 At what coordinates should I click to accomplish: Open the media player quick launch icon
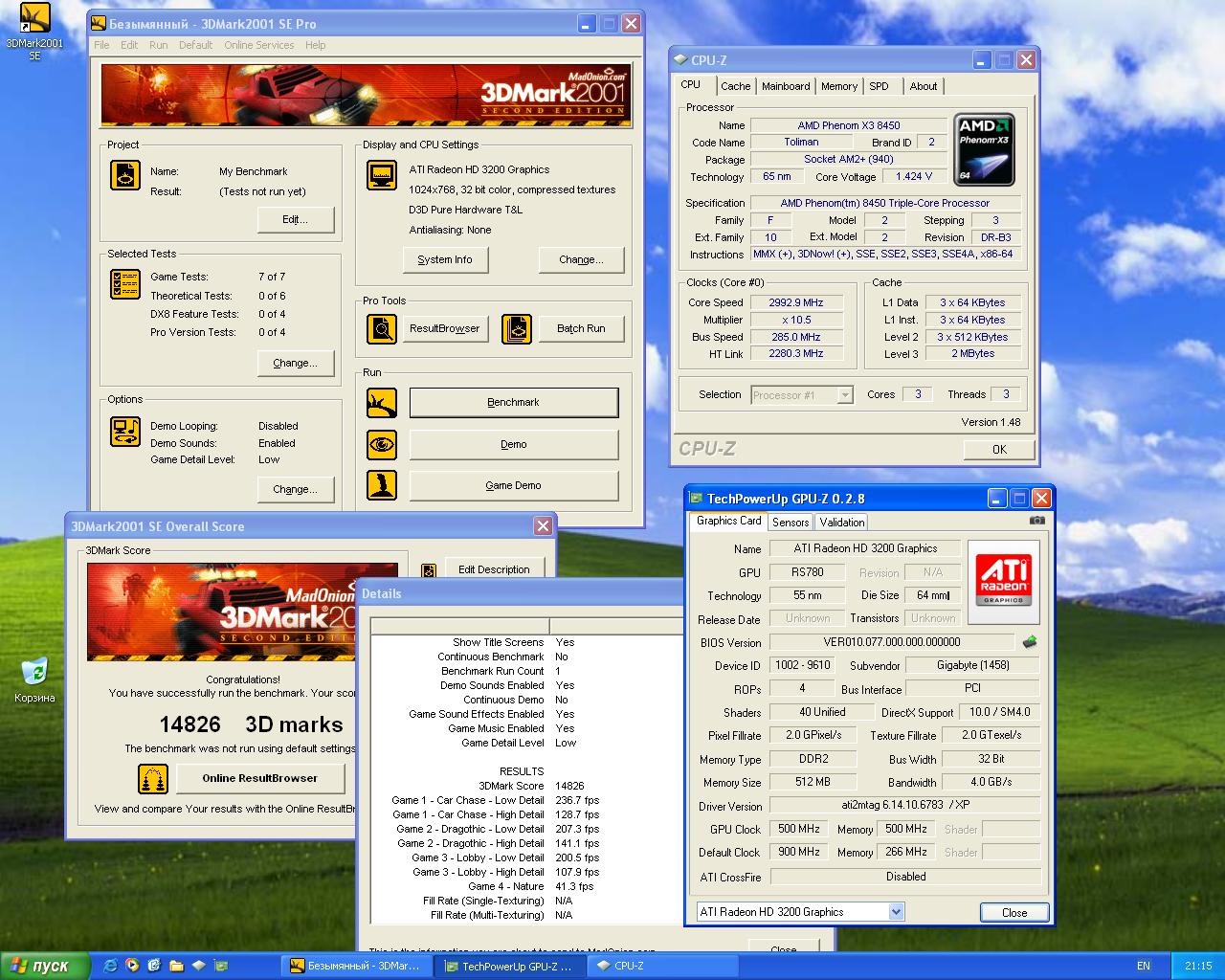133,966
